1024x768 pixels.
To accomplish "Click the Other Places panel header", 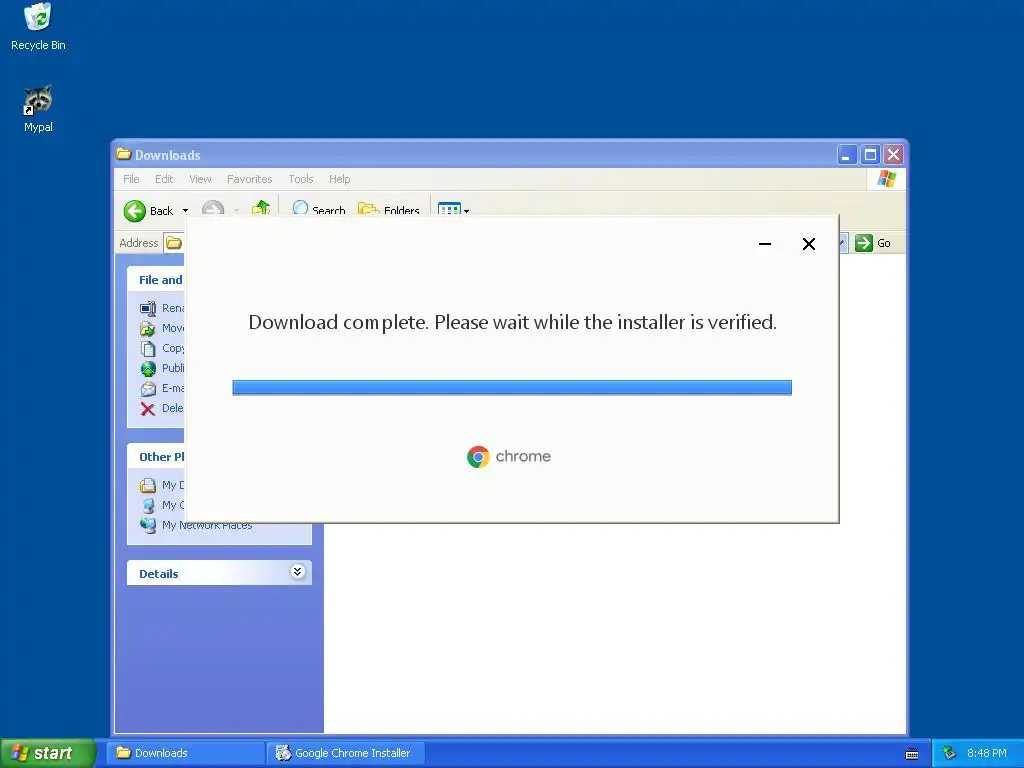I will coord(157,456).
